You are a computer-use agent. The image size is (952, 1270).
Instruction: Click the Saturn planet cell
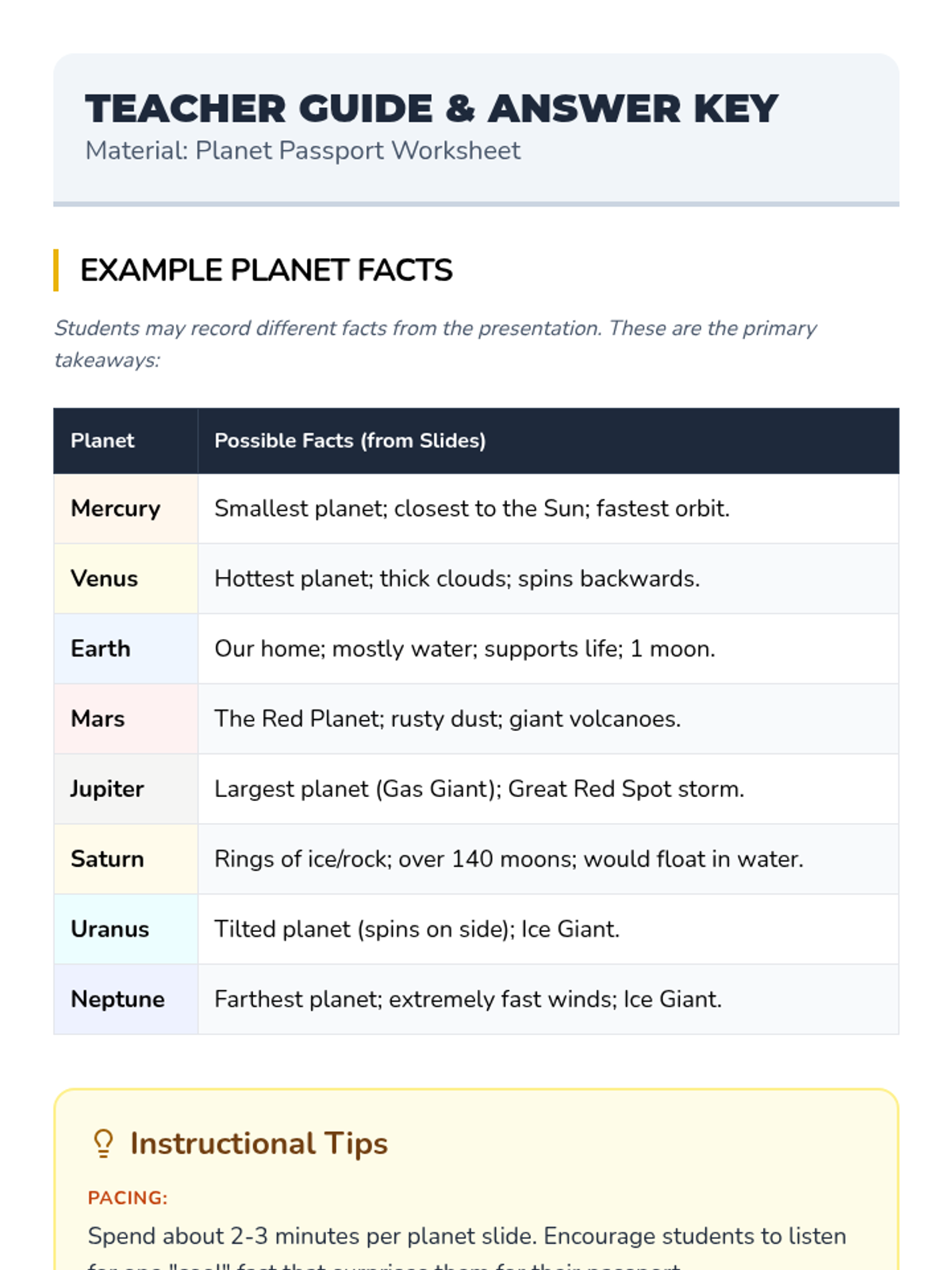107,859
